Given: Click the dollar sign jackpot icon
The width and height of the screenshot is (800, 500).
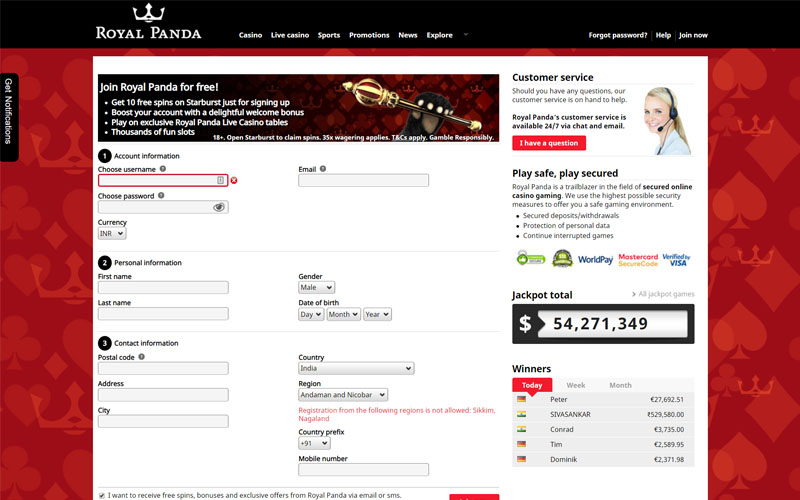Looking at the screenshot, I should (x=525, y=323).
